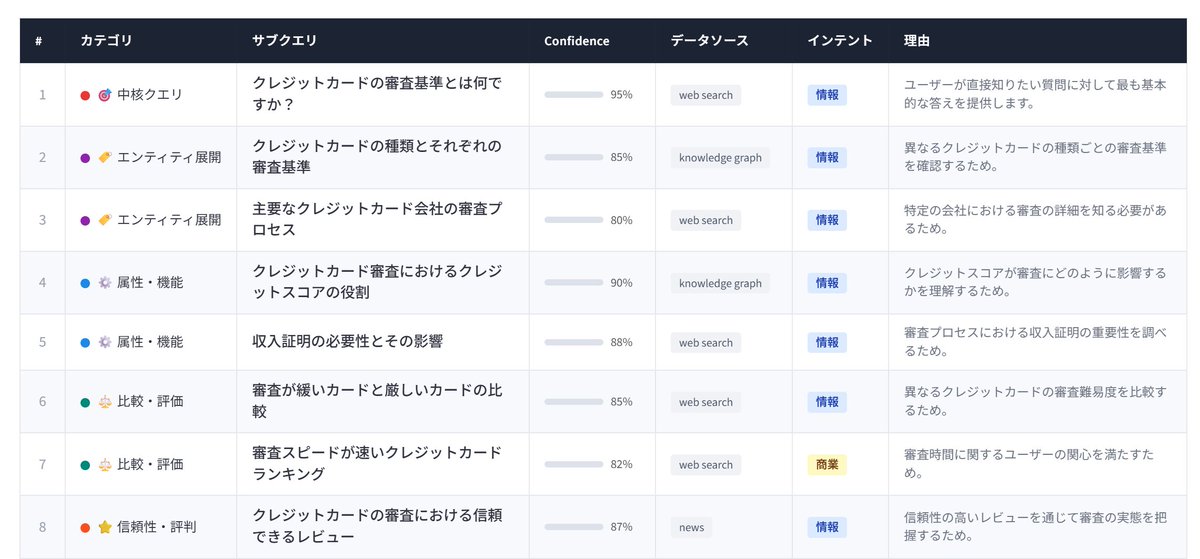Click the 80% confidence bar
The height and width of the screenshot is (559, 1200).
[574, 220]
